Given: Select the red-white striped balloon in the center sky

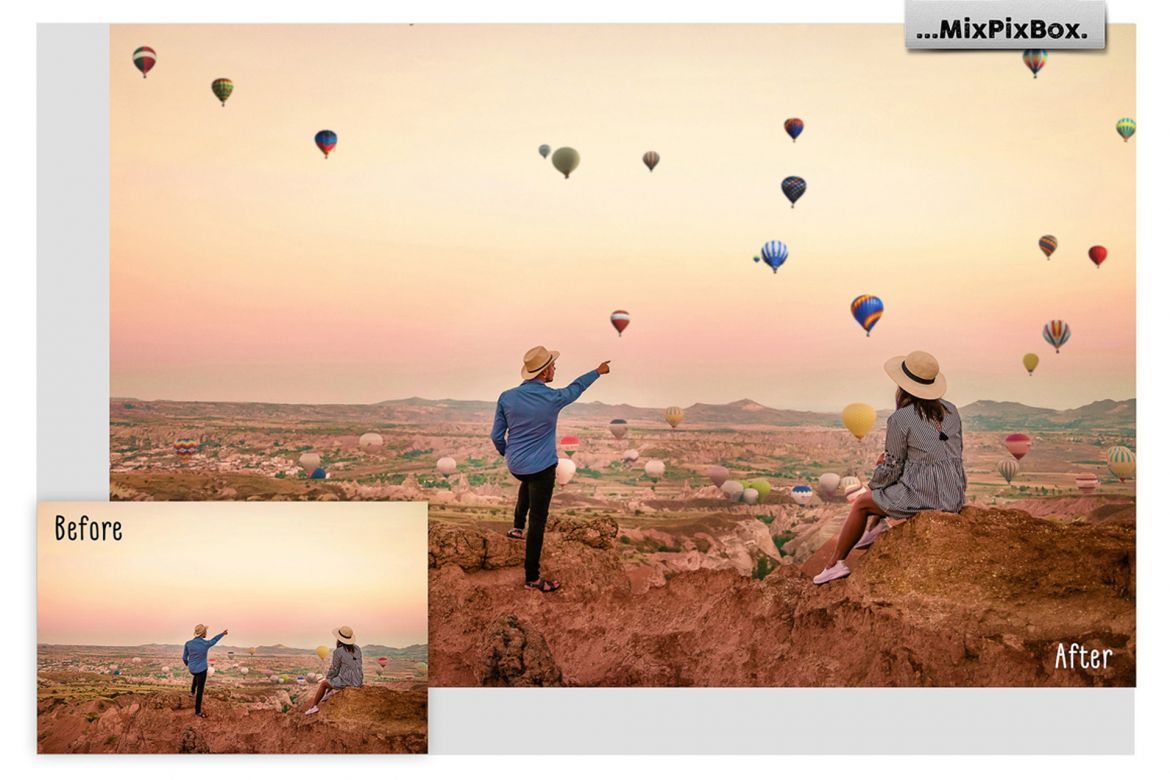Looking at the screenshot, I should pos(620,319).
